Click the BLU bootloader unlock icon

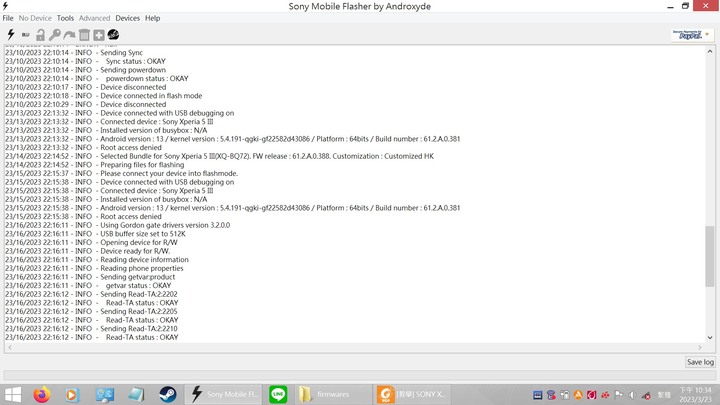[x=26, y=35]
